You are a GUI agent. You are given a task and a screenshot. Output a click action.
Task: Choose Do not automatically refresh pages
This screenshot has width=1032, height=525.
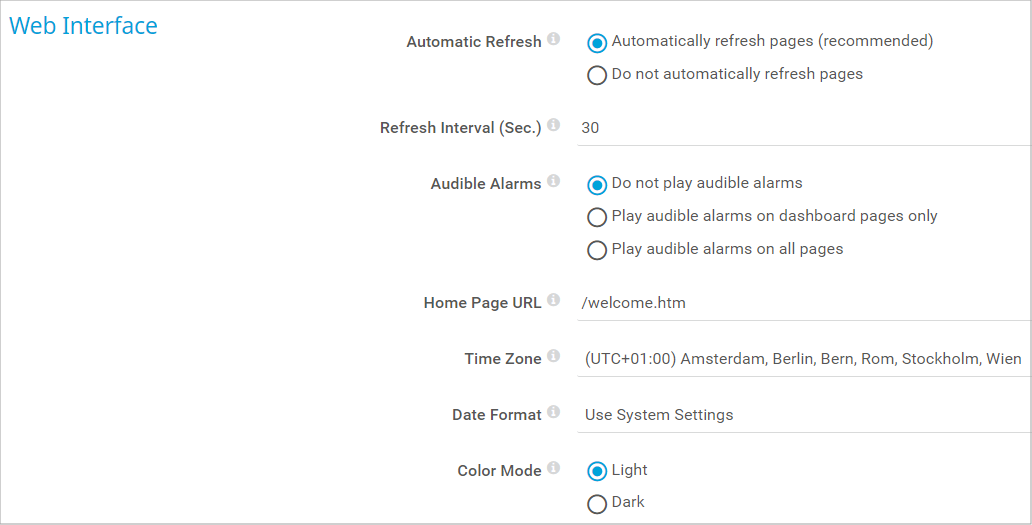pyautogui.click(x=597, y=75)
